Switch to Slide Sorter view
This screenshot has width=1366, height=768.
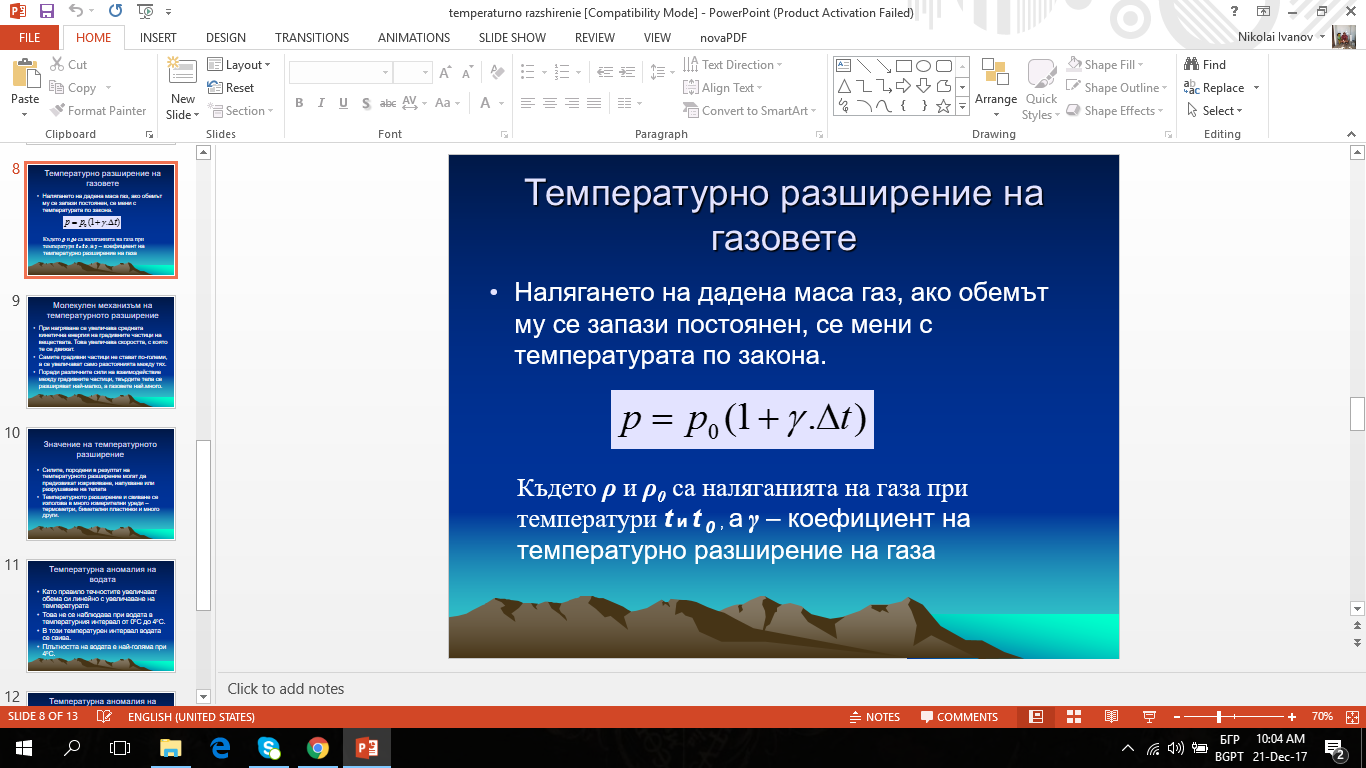(x=1074, y=717)
